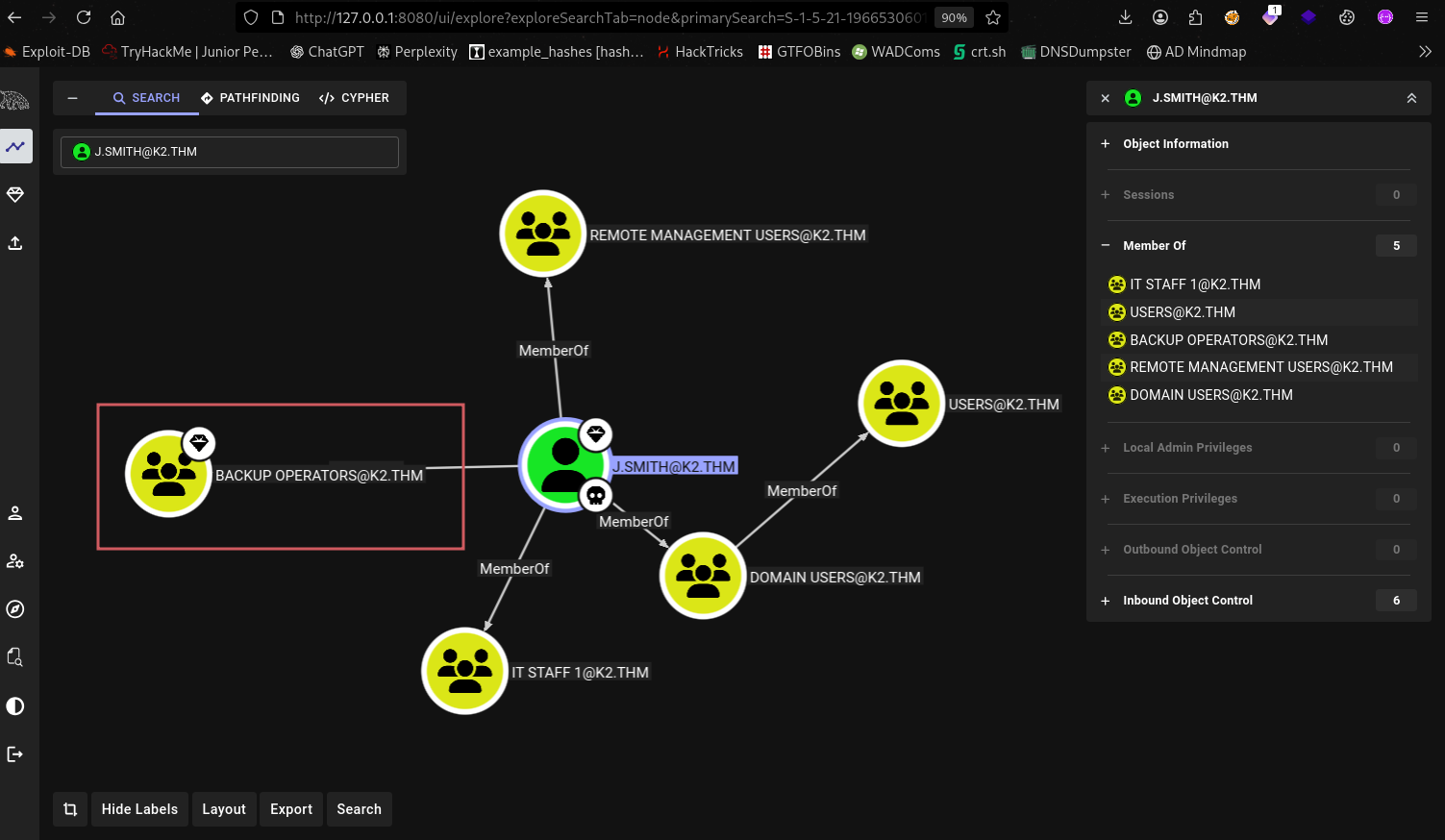Click the logout icon in sidebar
1445x840 pixels.
pyautogui.click(x=15, y=754)
